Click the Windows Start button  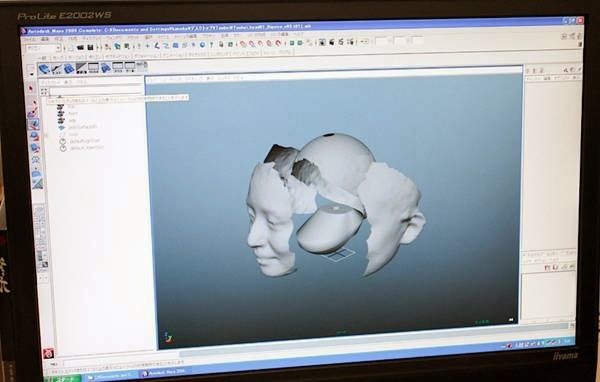(x=63, y=379)
